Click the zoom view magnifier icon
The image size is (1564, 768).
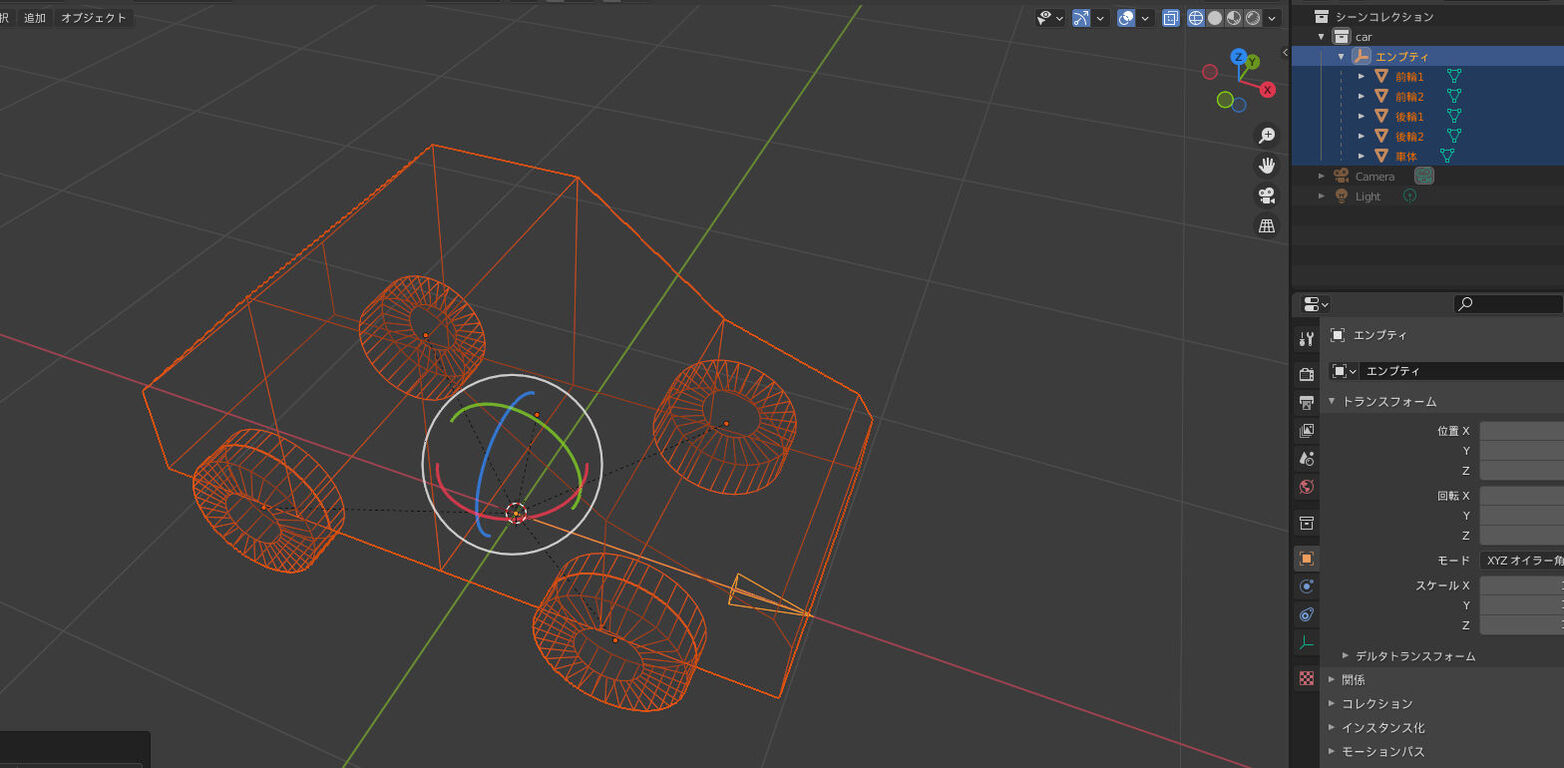click(x=1267, y=135)
